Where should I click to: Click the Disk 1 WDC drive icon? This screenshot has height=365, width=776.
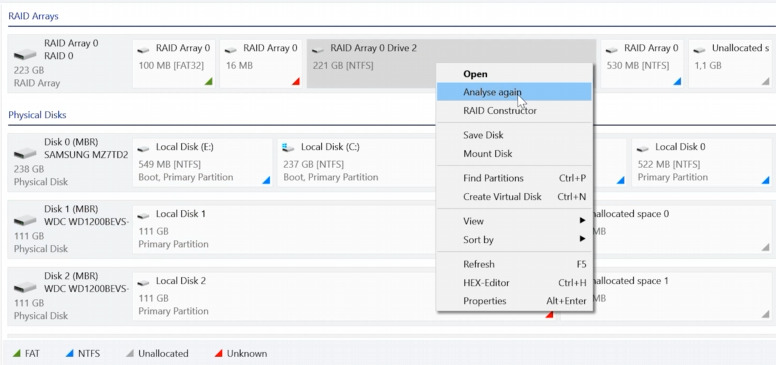point(25,220)
